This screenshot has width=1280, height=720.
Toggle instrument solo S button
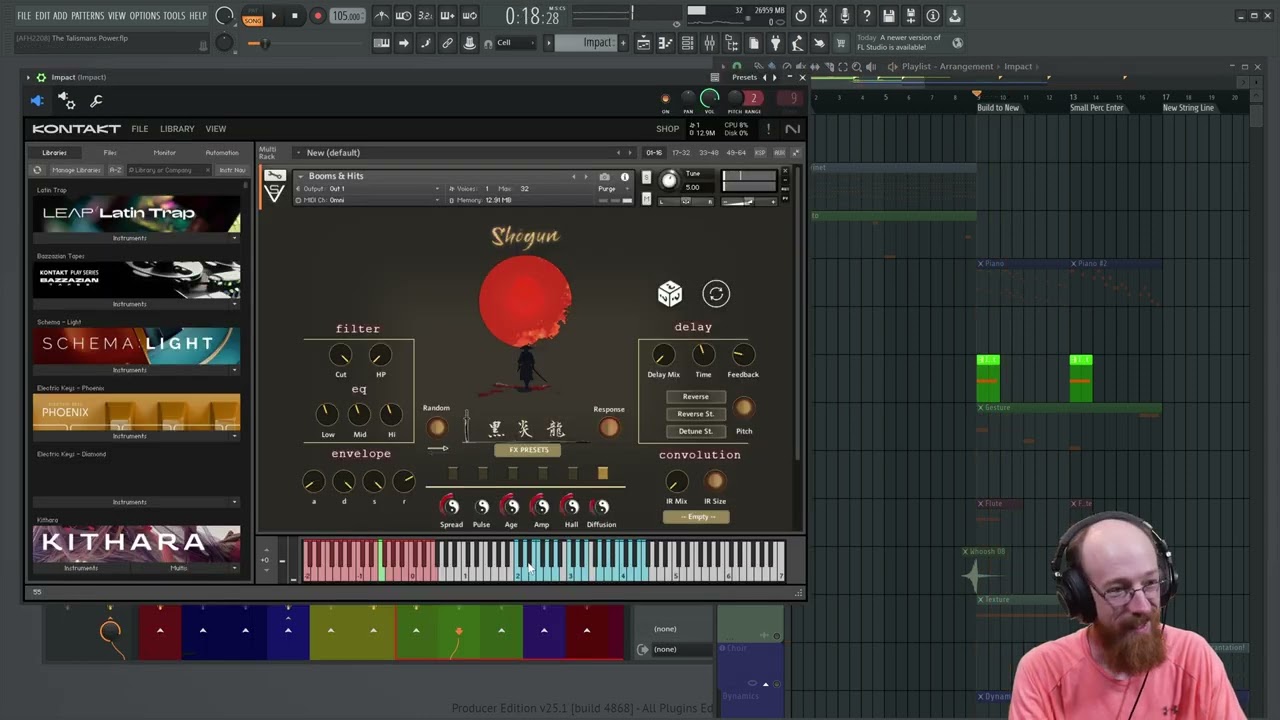coord(646,177)
